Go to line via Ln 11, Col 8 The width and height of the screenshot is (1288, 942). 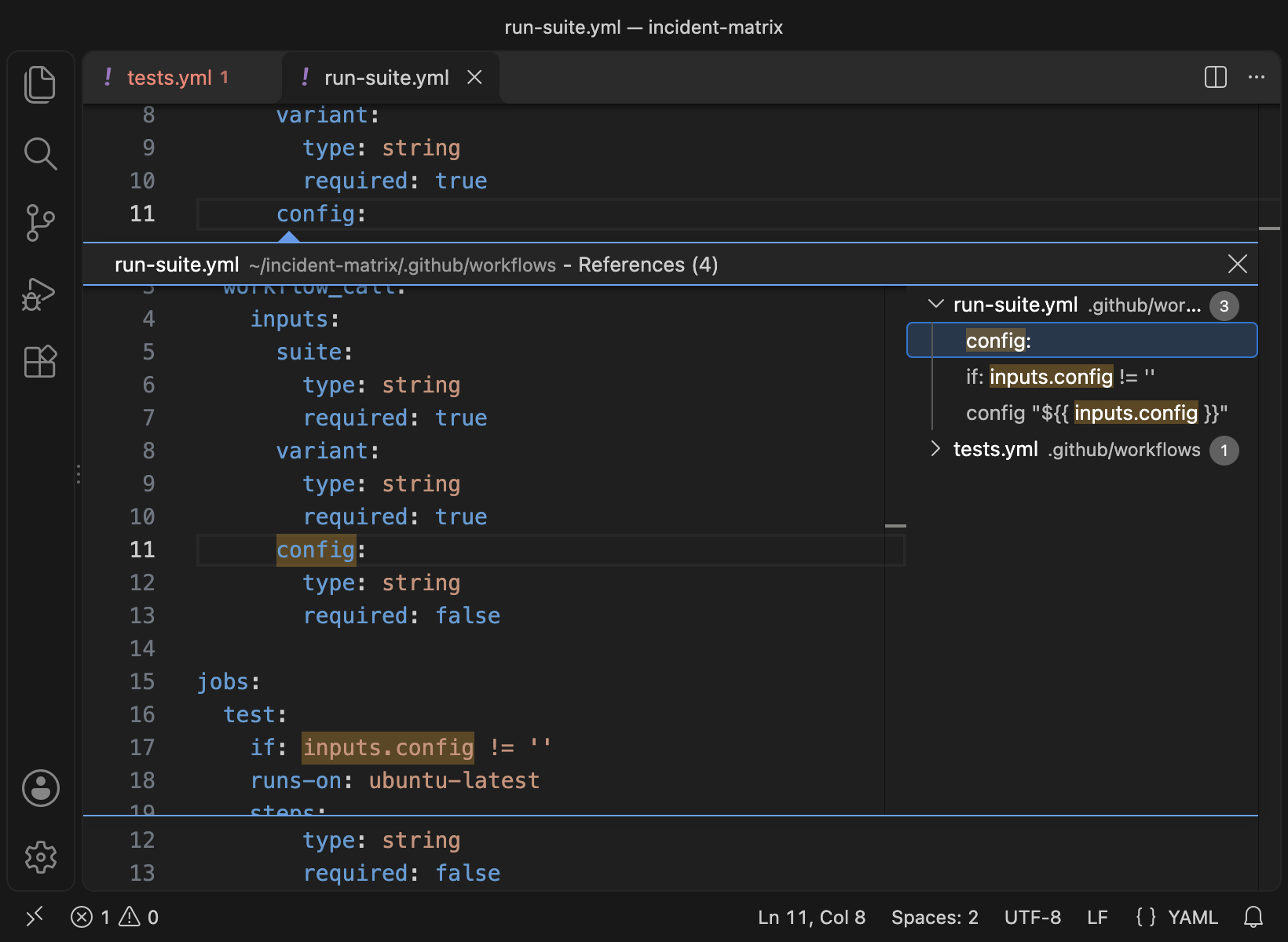pos(811,917)
